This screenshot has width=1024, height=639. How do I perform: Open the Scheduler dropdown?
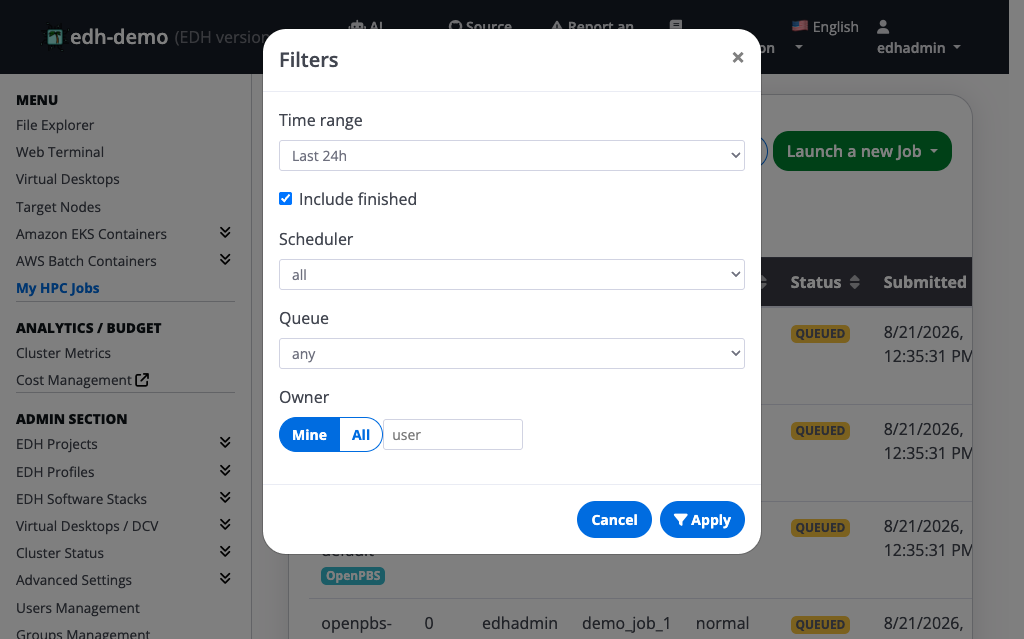pyautogui.click(x=511, y=274)
